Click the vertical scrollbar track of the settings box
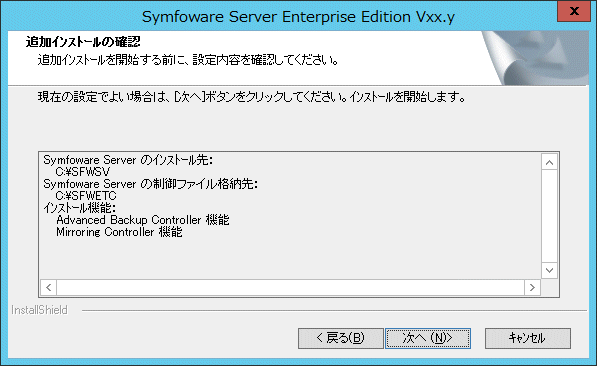 [549, 216]
